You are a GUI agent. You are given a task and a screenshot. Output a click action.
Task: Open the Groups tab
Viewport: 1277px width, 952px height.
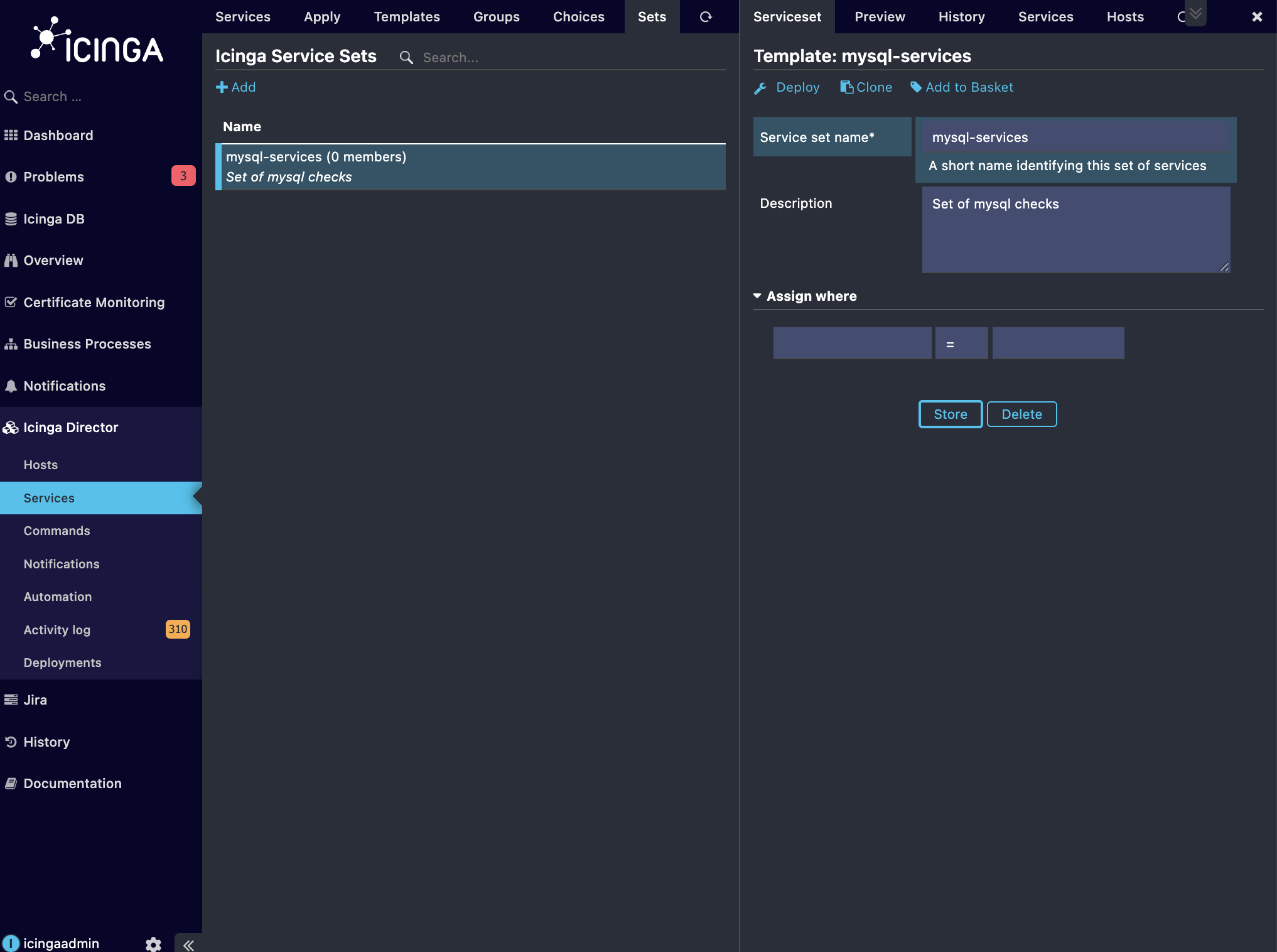pos(497,17)
